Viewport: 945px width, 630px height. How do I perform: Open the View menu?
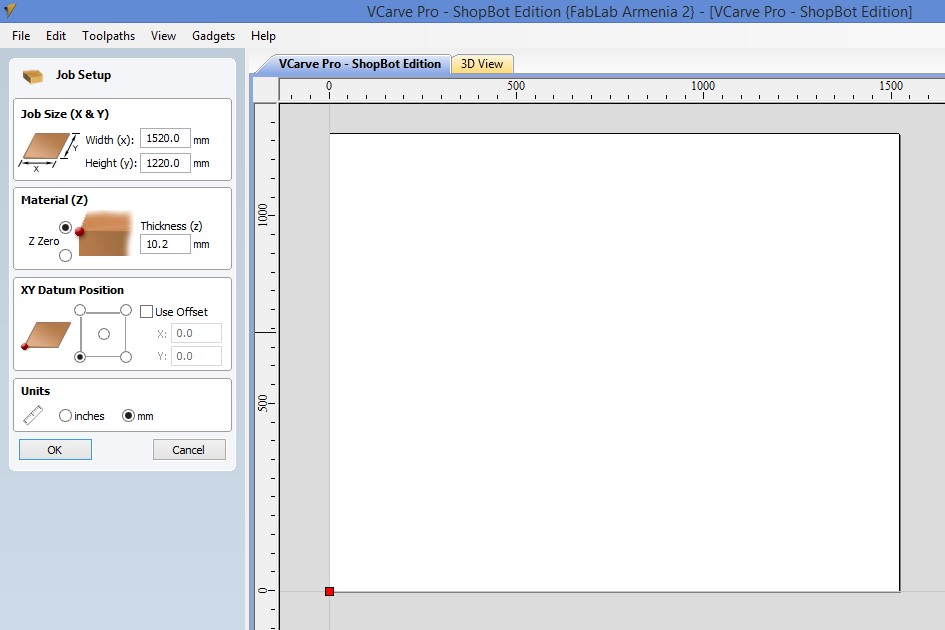163,36
